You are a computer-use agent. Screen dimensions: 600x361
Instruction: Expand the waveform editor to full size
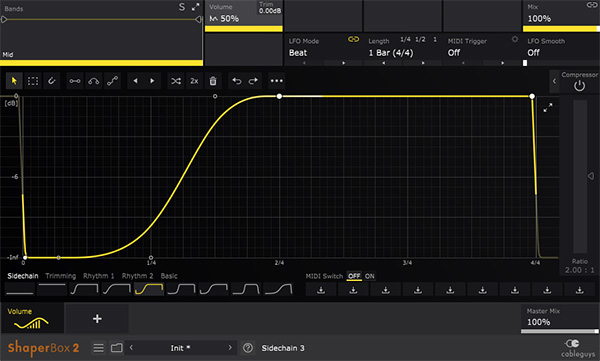point(548,108)
